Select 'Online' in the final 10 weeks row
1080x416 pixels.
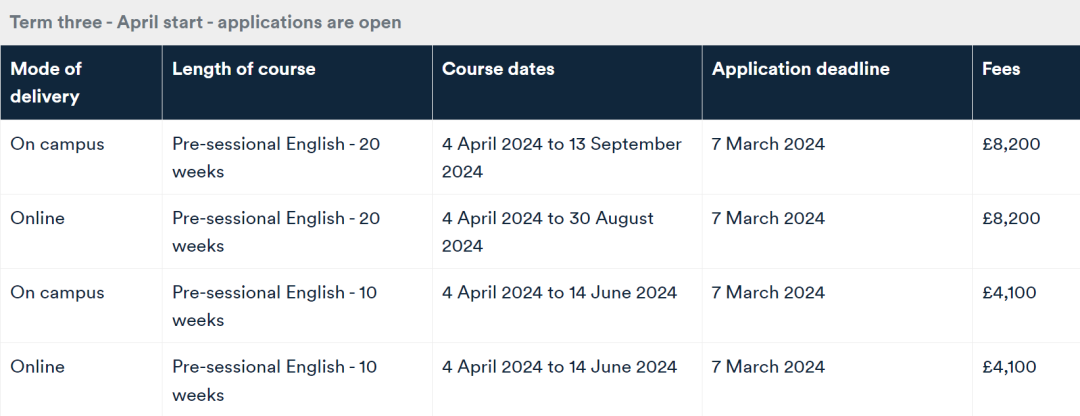37,366
